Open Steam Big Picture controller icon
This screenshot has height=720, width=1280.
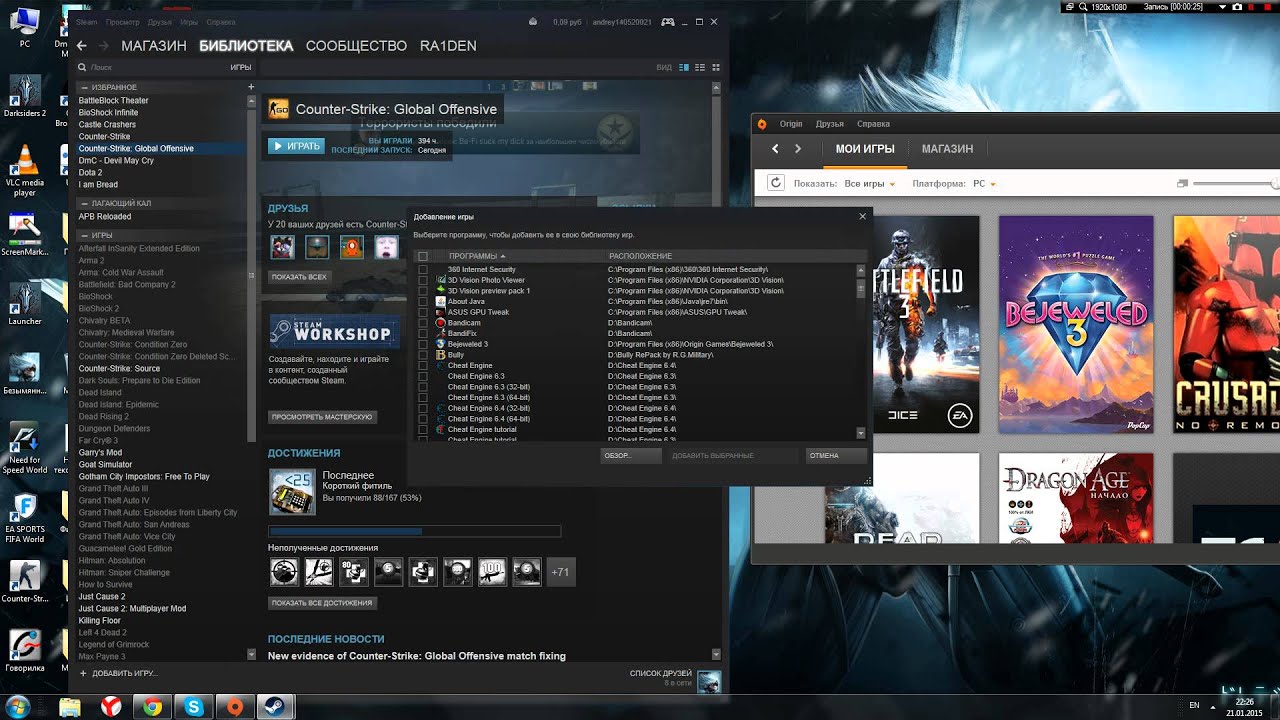click(x=668, y=21)
